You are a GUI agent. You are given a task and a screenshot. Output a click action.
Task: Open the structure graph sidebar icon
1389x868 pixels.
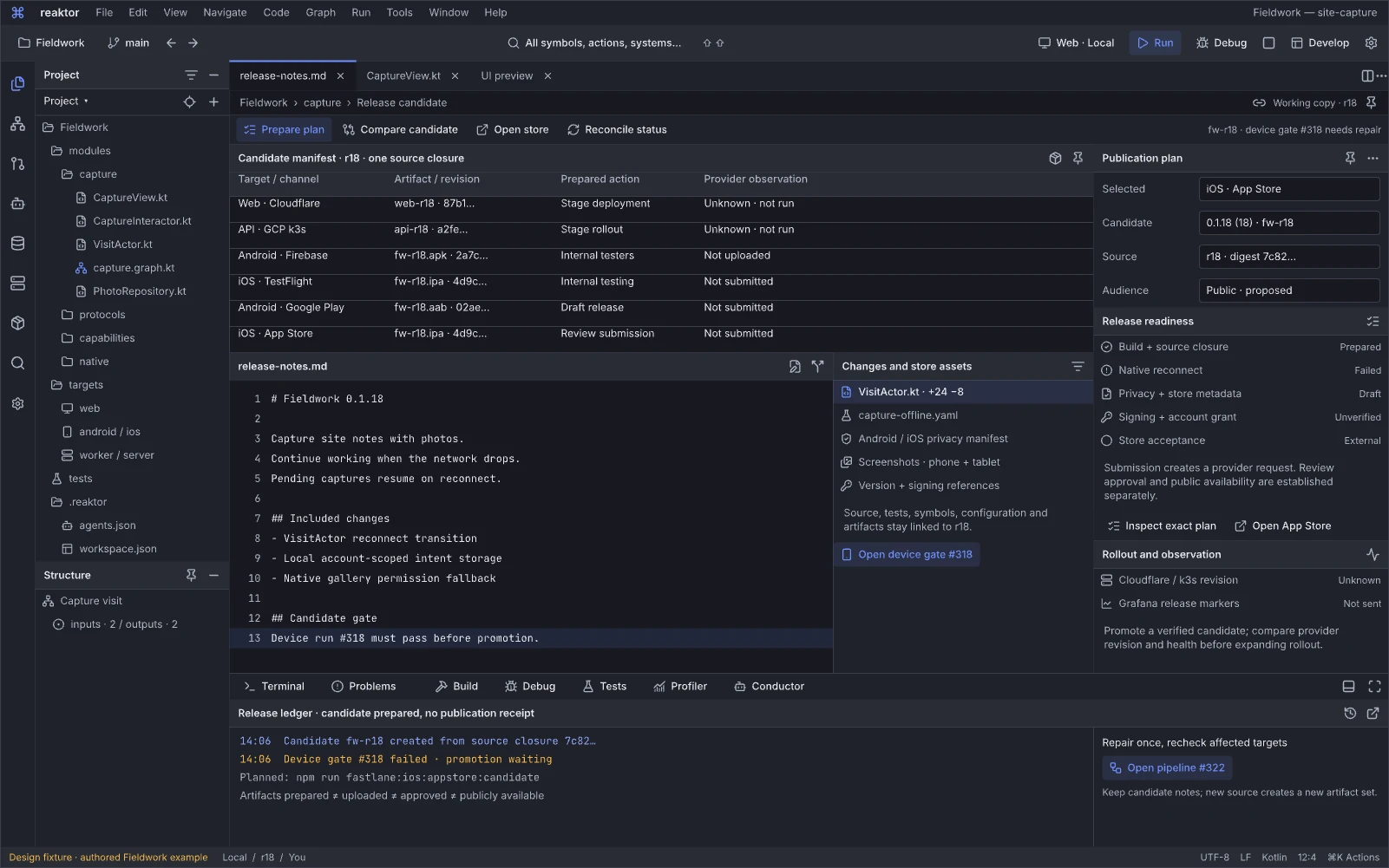point(17,124)
